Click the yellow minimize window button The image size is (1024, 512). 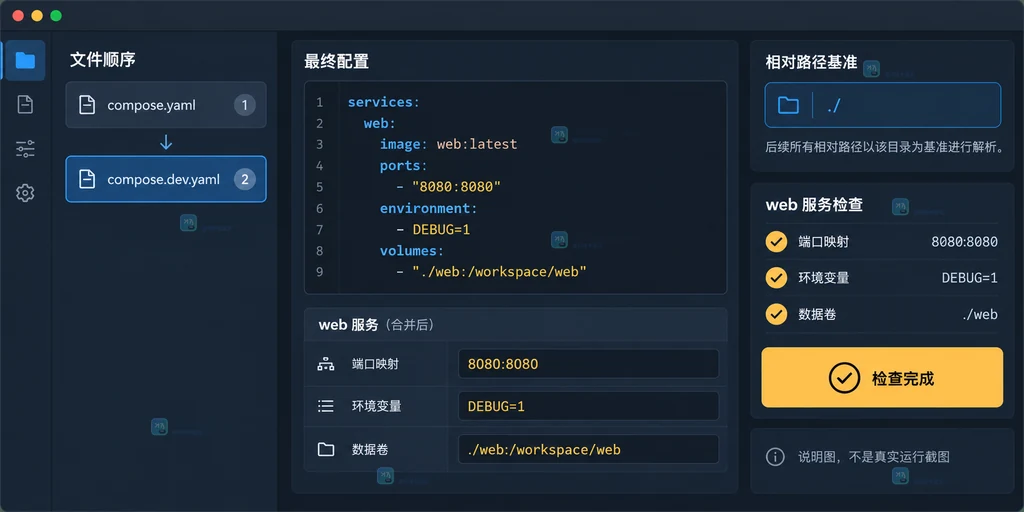[x=37, y=16]
